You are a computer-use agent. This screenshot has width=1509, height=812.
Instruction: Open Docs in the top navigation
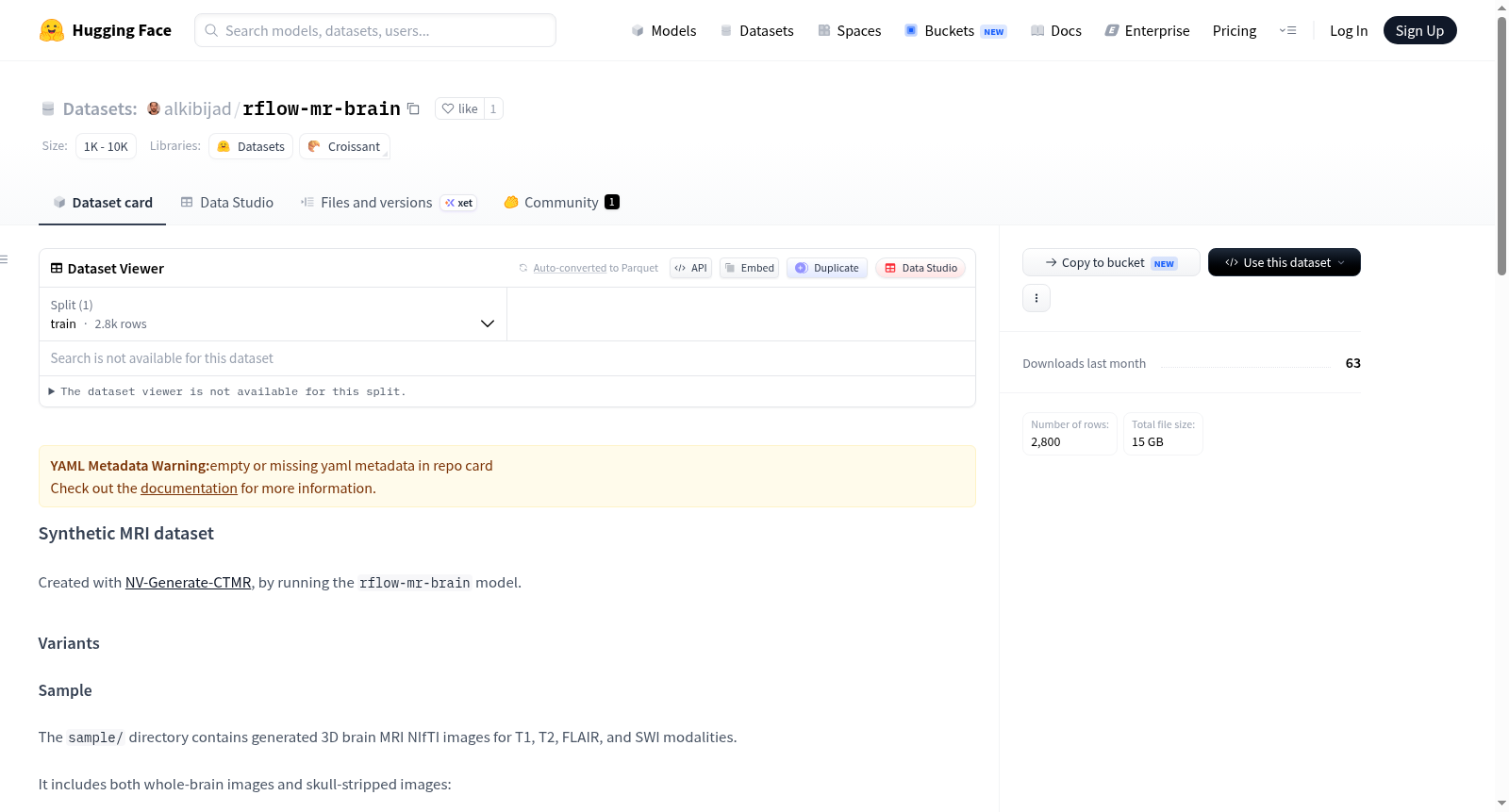(x=1056, y=30)
